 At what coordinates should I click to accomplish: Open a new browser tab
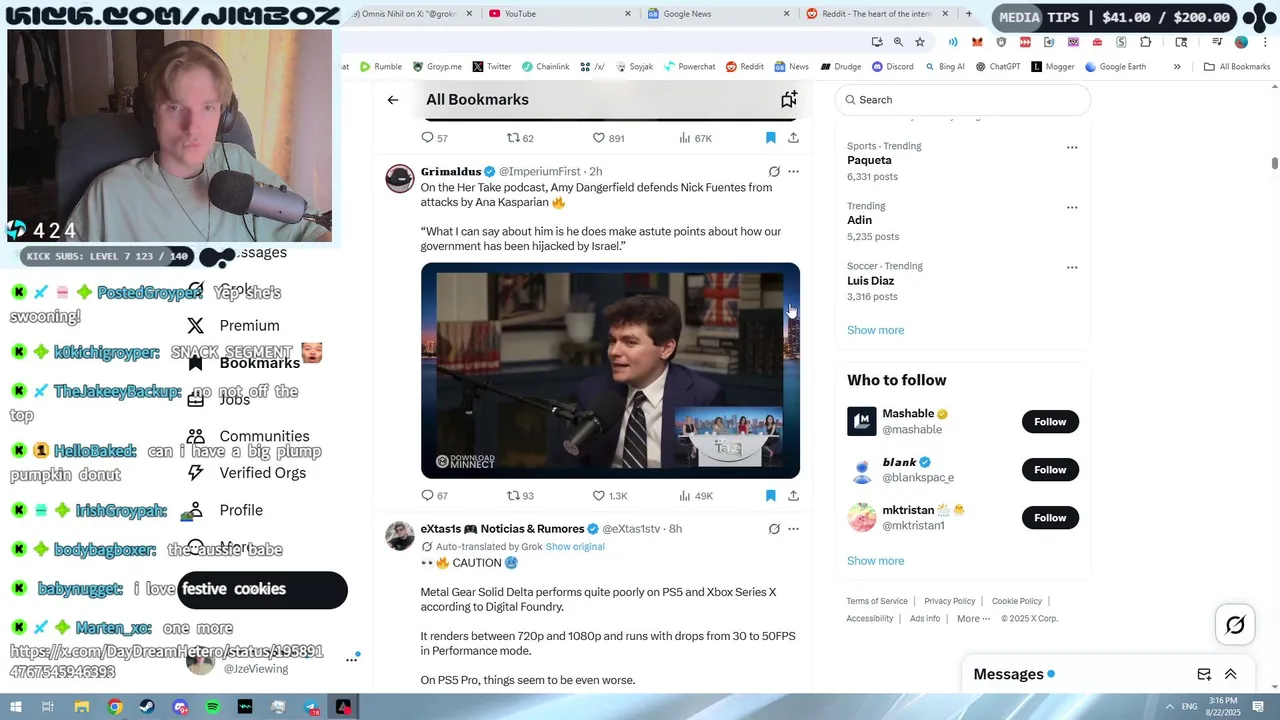[968, 14]
